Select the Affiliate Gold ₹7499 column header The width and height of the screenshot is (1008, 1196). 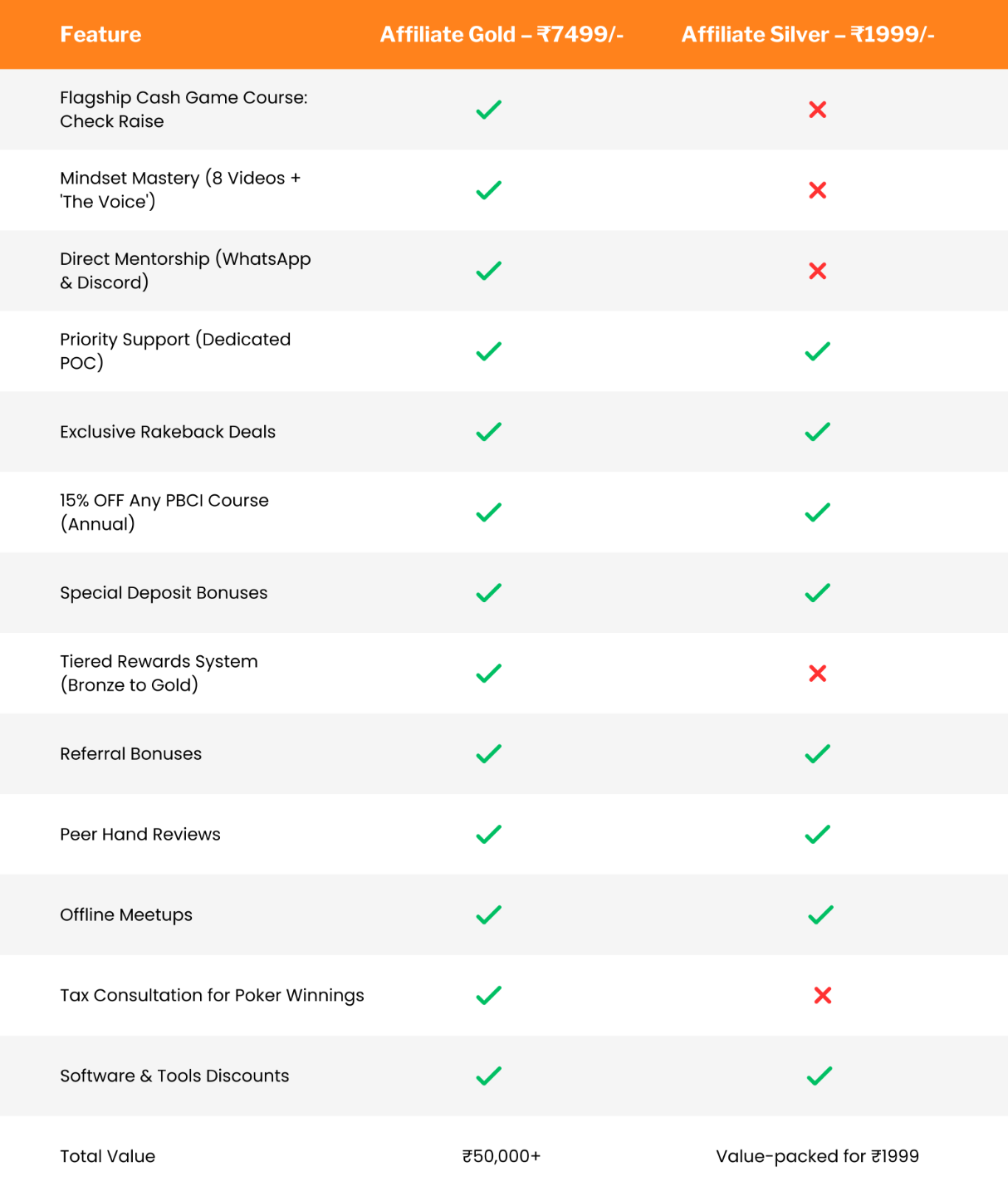(x=502, y=35)
